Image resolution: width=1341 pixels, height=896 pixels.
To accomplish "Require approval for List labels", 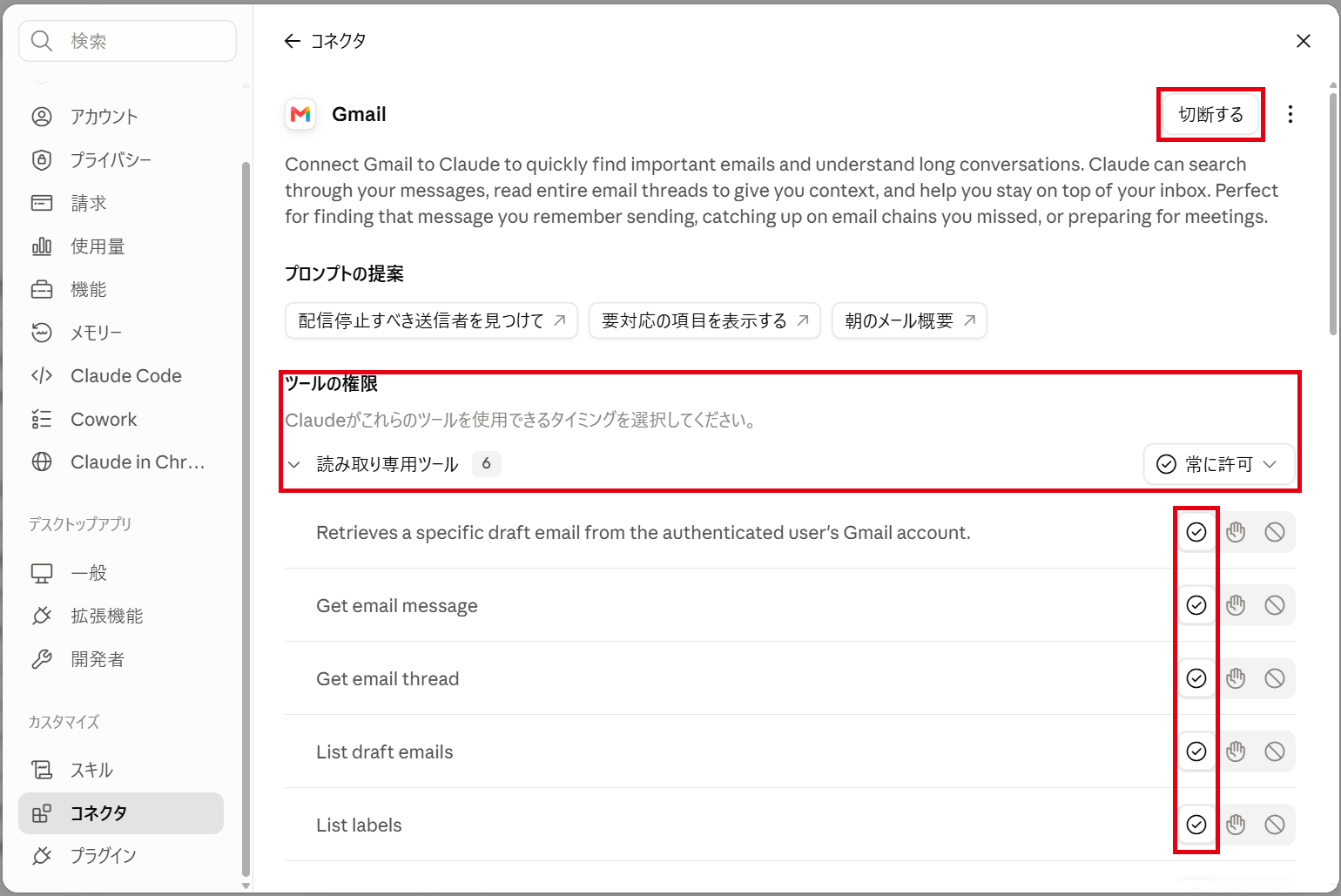I will (x=1236, y=825).
